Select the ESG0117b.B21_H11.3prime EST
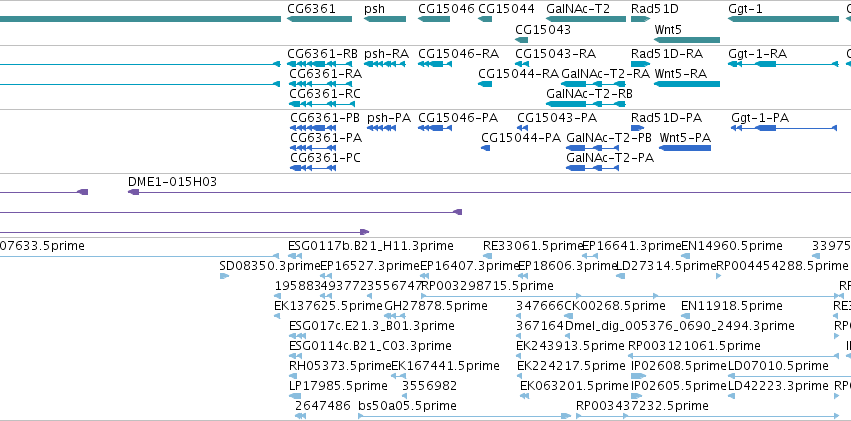Image resolution: width=851 pixels, height=421 pixels. pyautogui.click(x=295, y=256)
